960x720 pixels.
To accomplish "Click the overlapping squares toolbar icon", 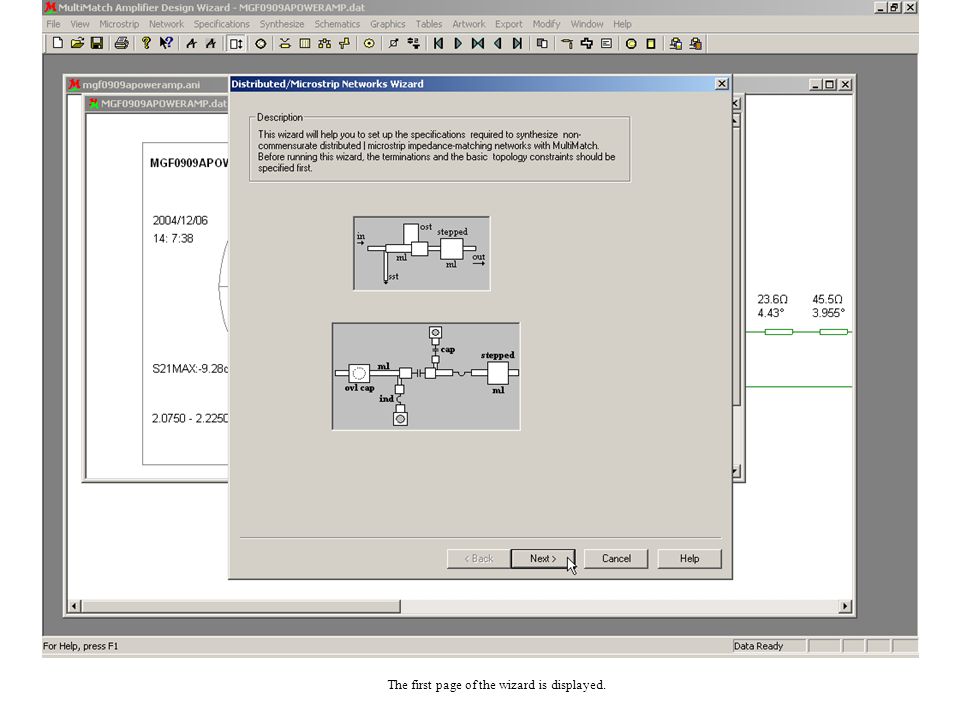I will coord(542,43).
